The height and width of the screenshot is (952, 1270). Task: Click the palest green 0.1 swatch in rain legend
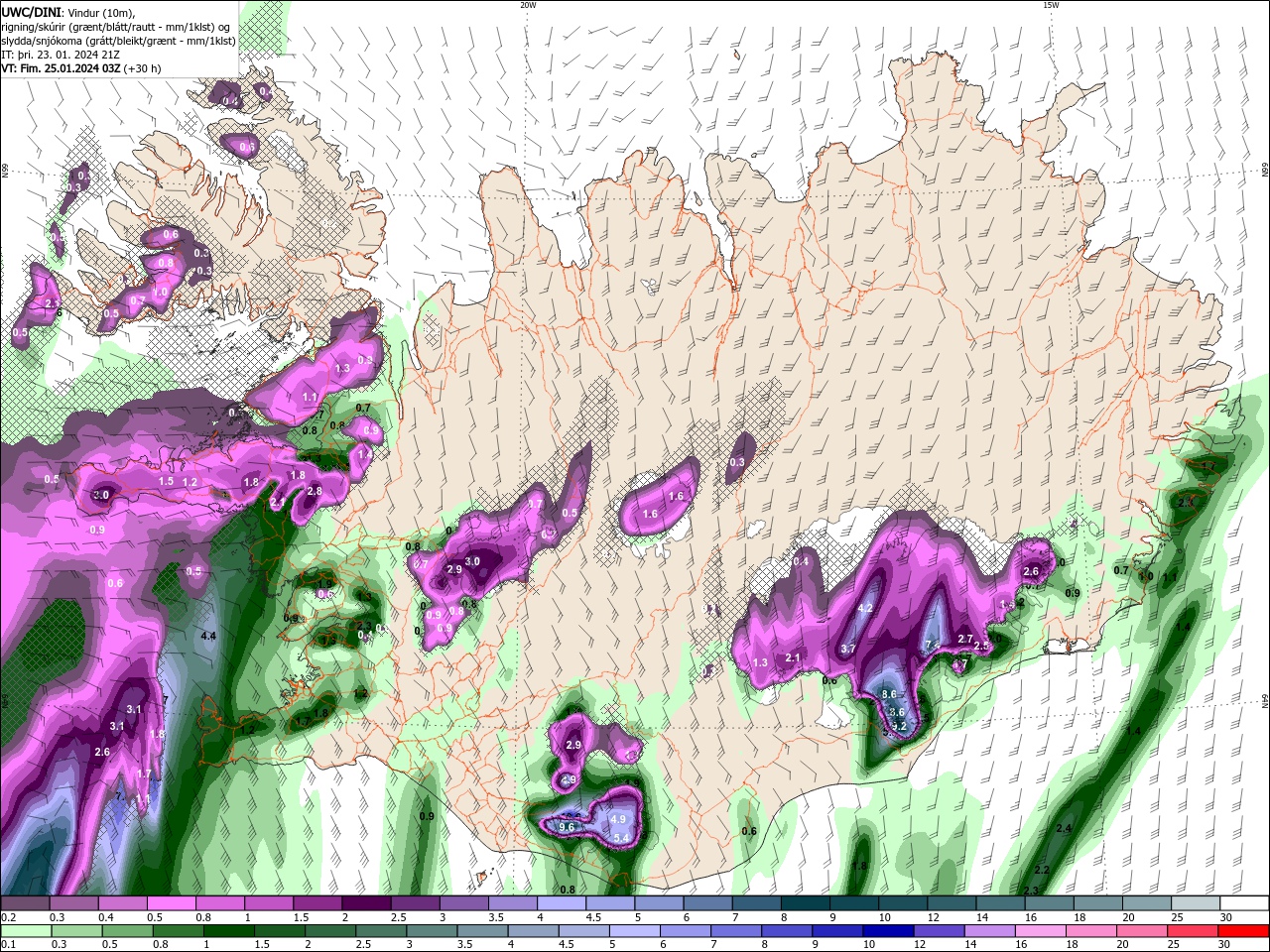(25, 931)
